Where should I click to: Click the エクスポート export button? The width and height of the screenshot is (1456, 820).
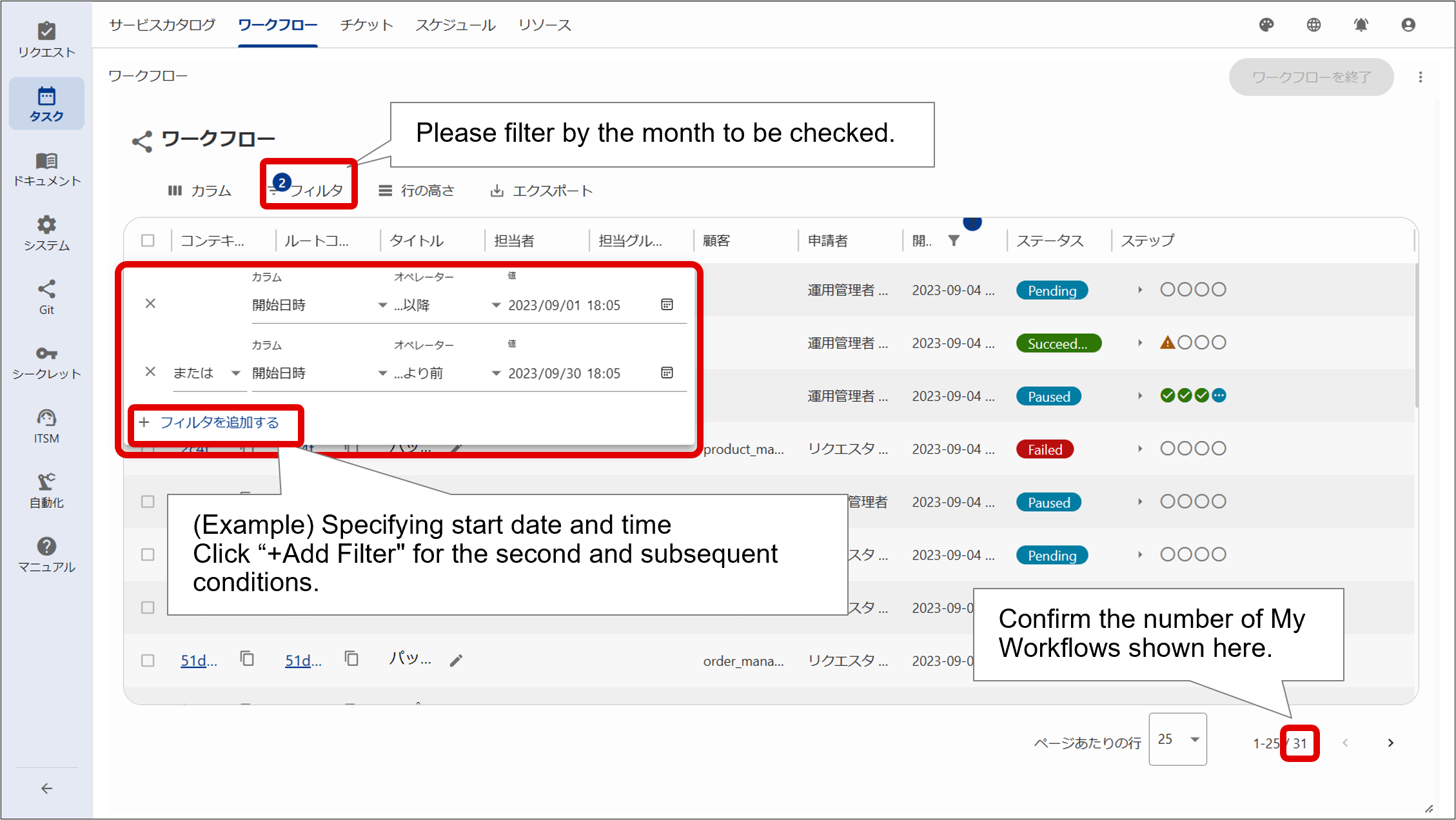[x=542, y=191]
